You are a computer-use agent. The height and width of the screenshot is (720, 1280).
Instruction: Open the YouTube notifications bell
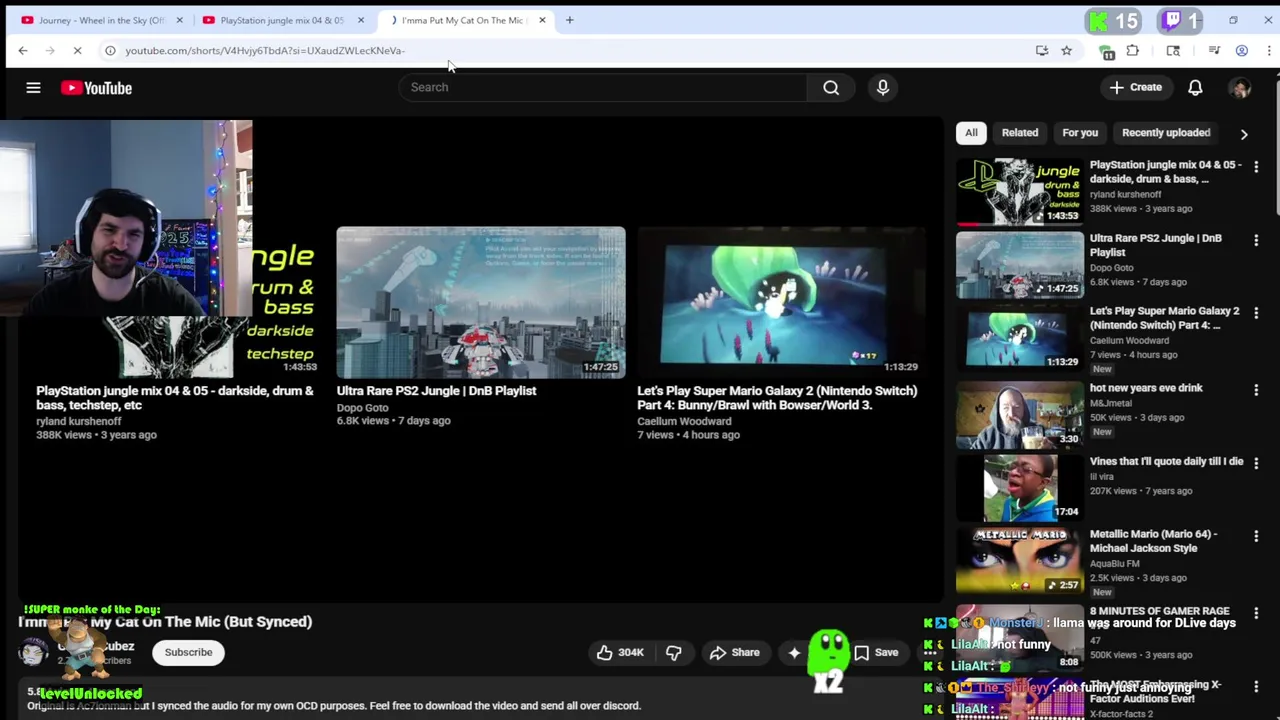[1195, 88]
